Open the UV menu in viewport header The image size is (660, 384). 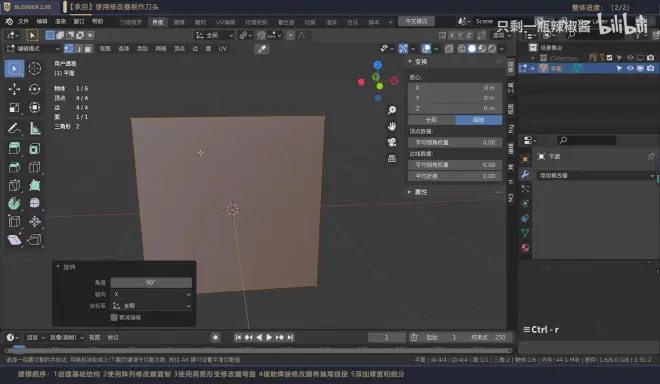click(223, 49)
